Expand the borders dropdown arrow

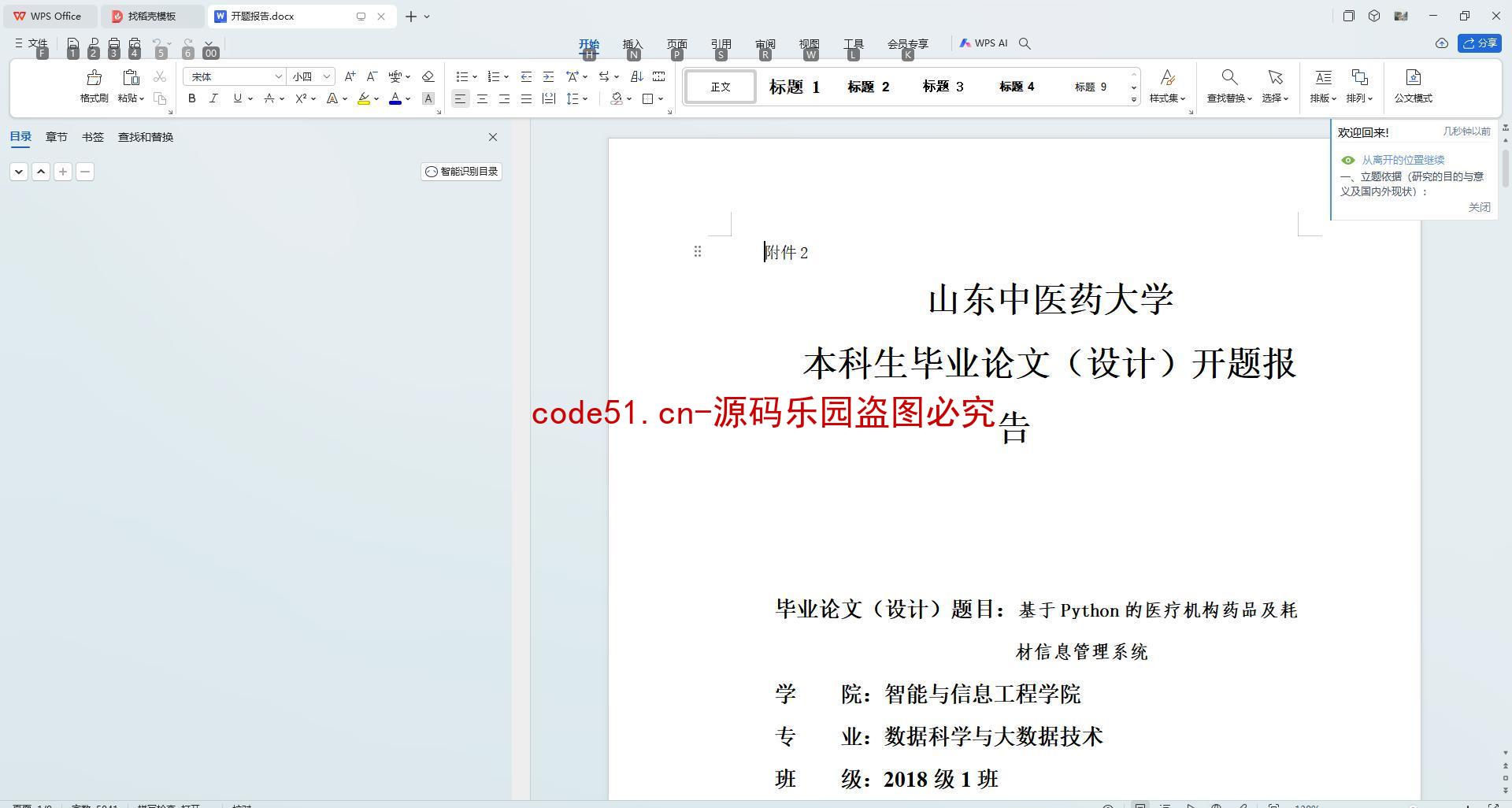coord(661,98)
